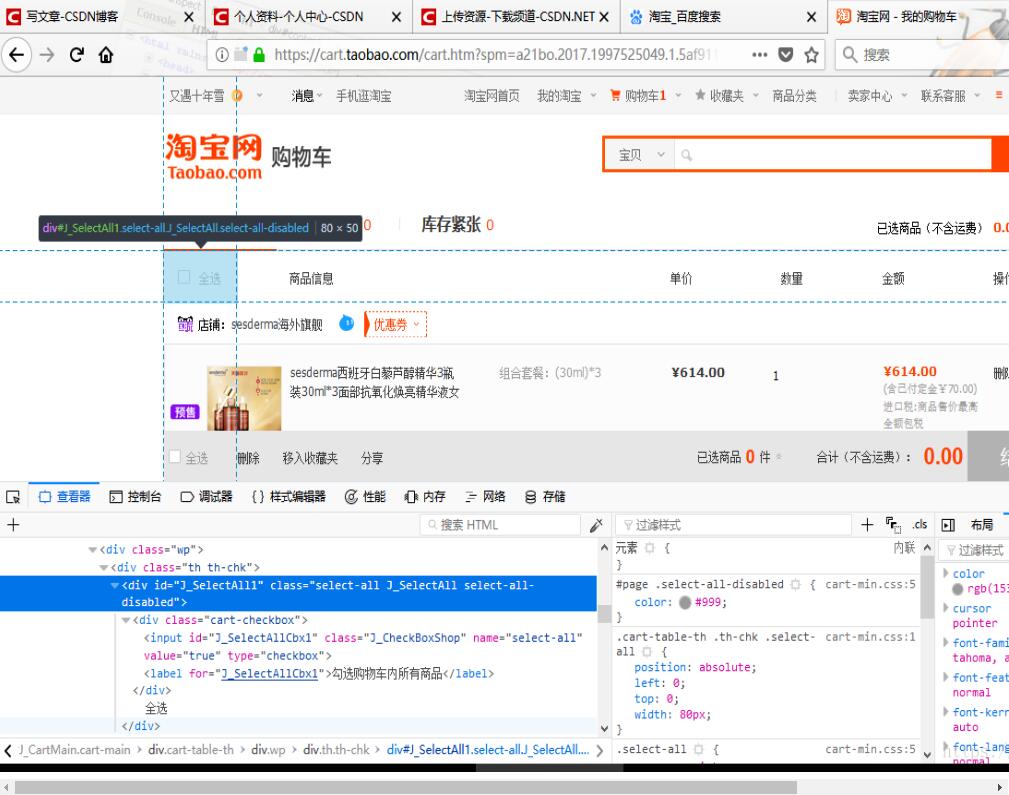Open the 消息 messages dropdown
The image size is (1009, 795).
tap(306, 96)
